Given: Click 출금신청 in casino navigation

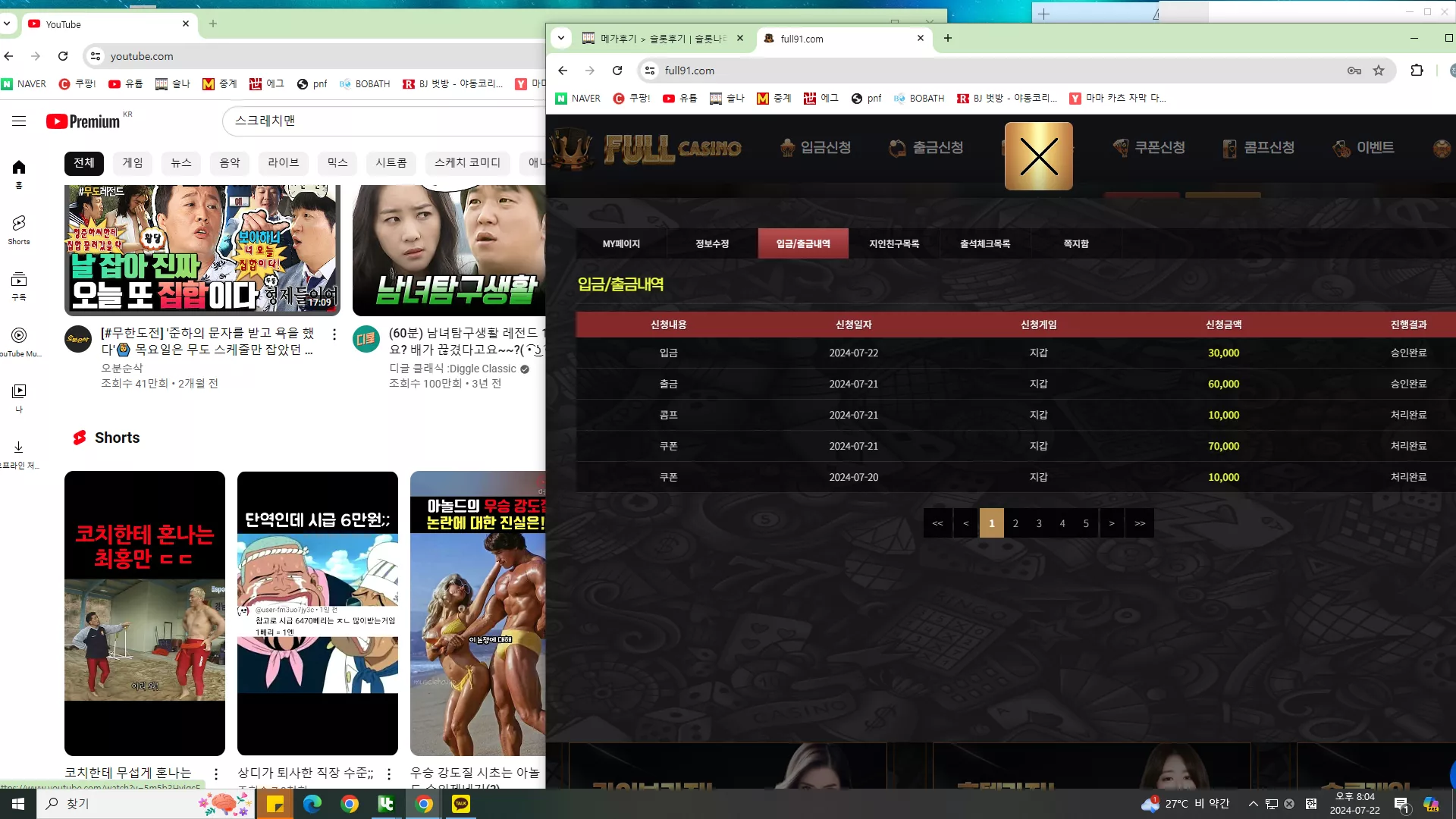Looking at the screenshot, I should pos(927,148).
